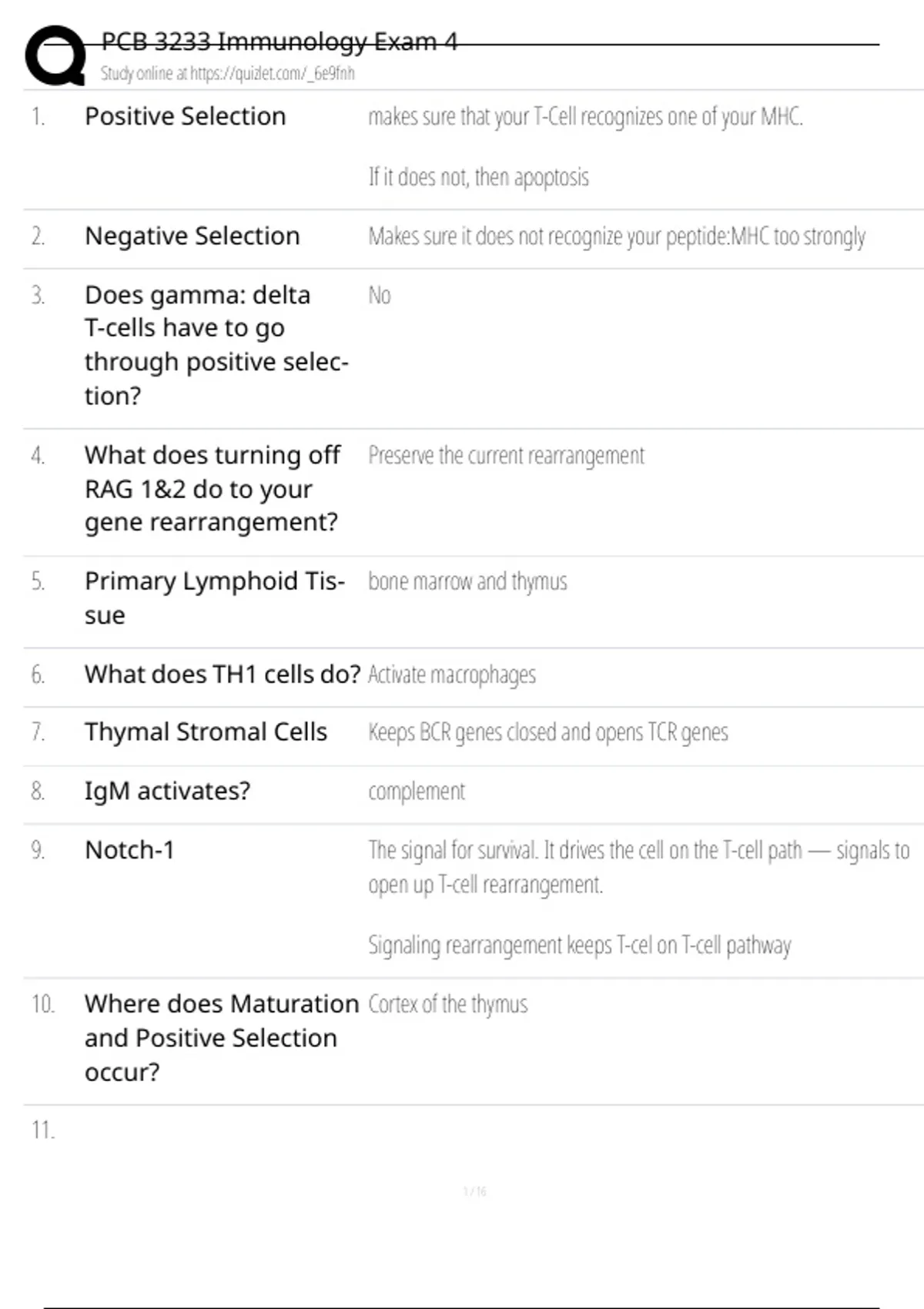Click the 'Cortex of the thymus' answer

tap(447, 1004)
